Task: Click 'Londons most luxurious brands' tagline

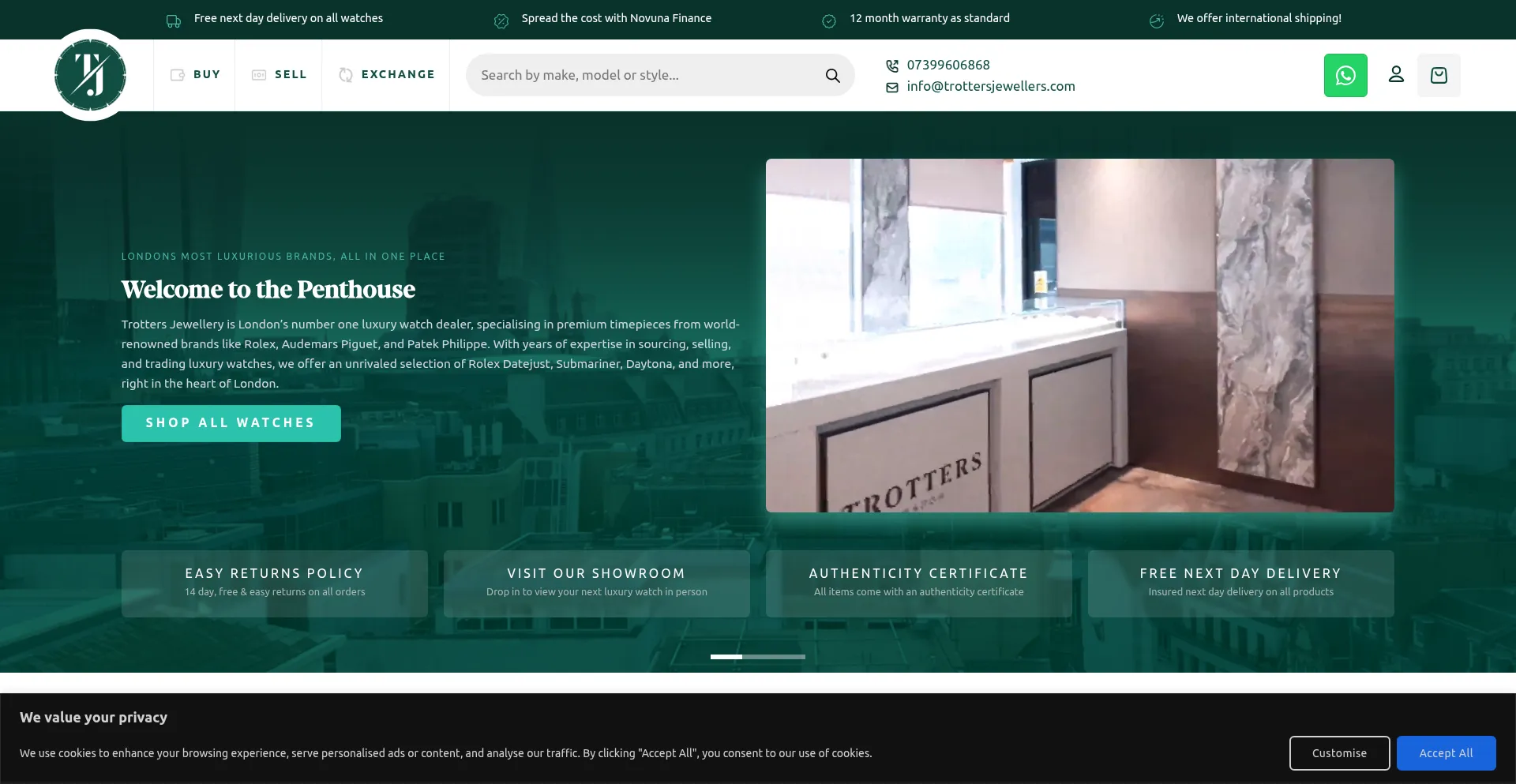Action: click(x=283, y=257)
